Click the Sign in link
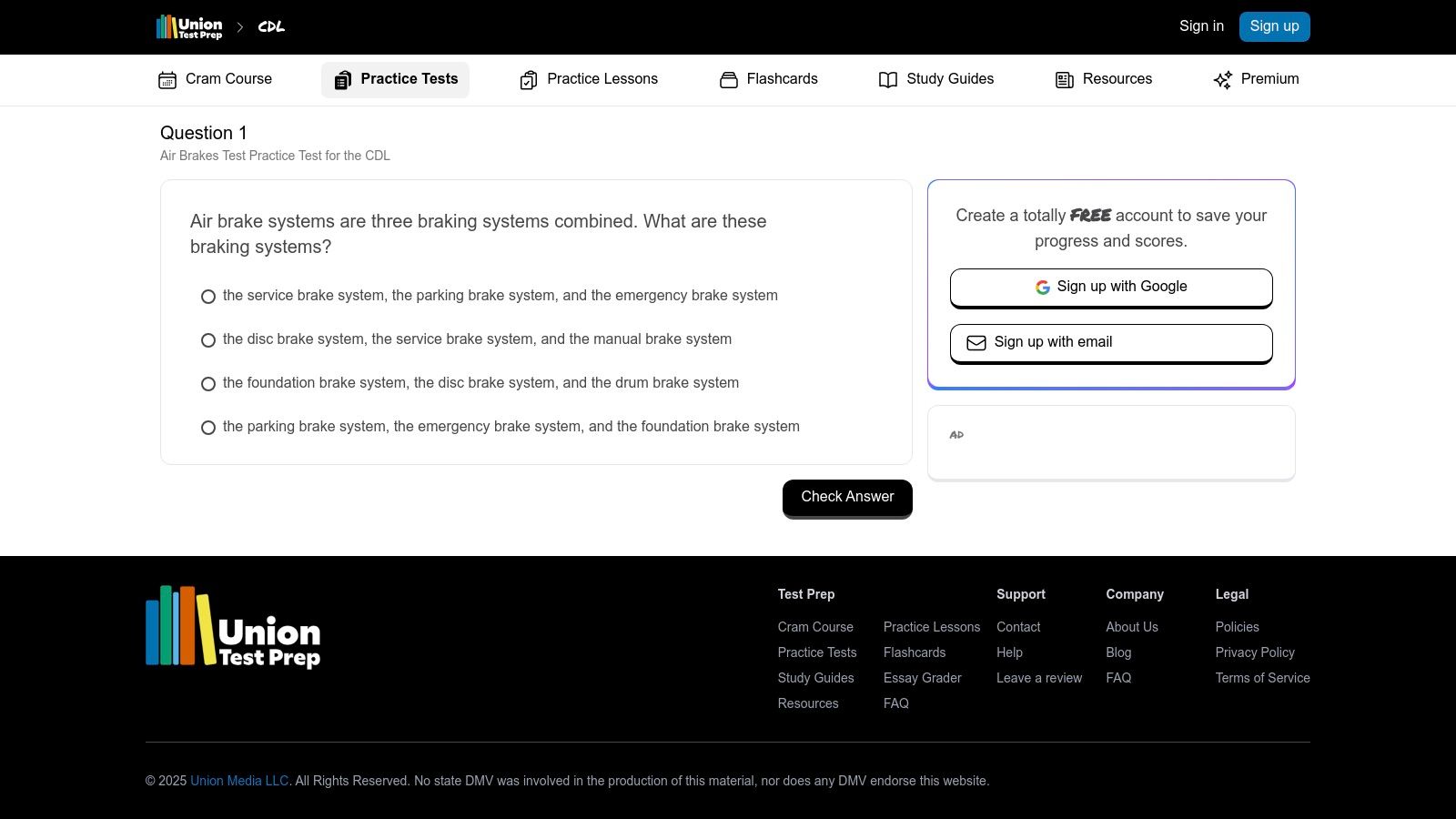This screenshot has width=1456, height=819. coord(1201,26)
